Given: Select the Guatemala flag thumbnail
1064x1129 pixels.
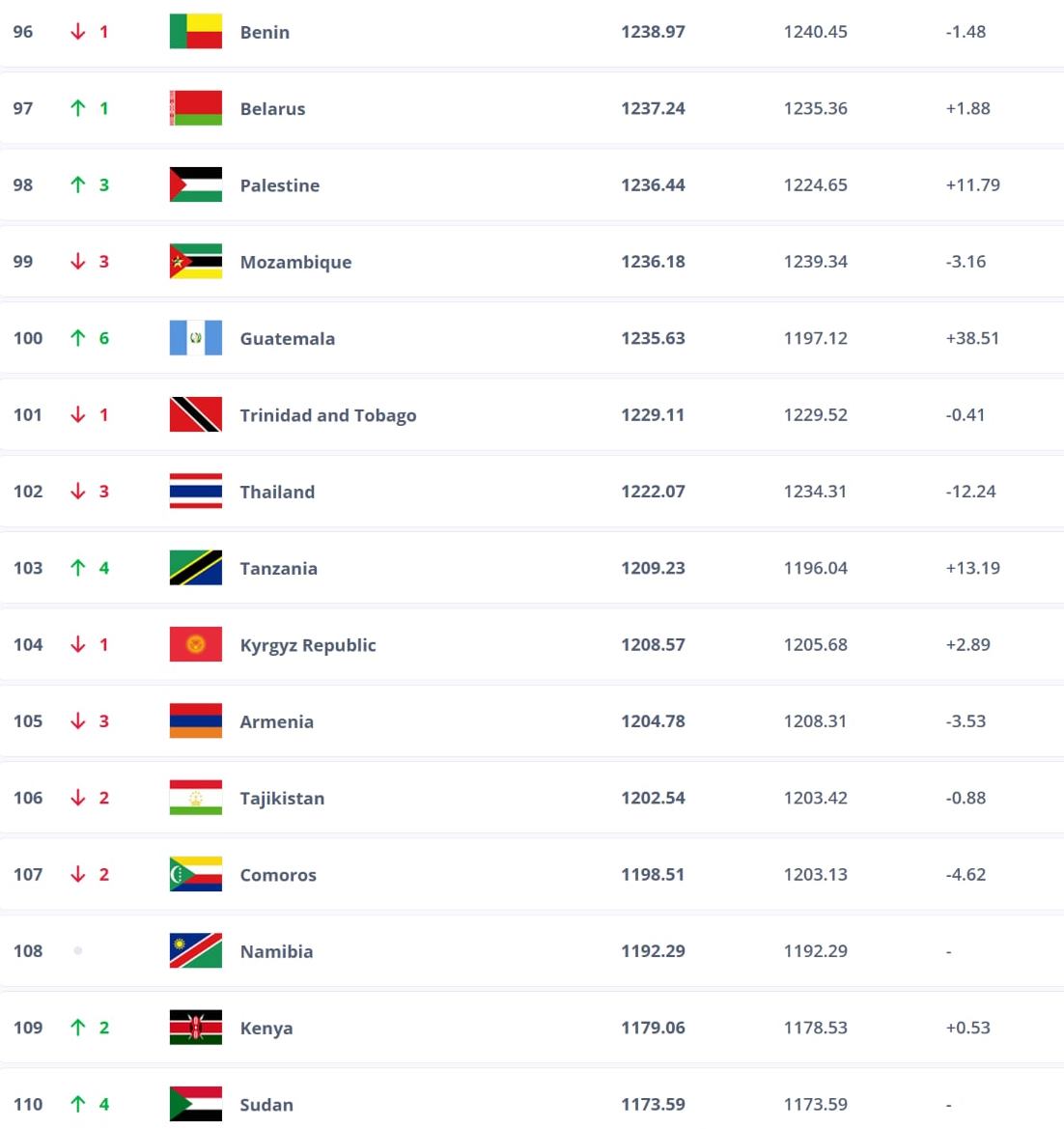Looking at the screenshot, I should point(196,338).
